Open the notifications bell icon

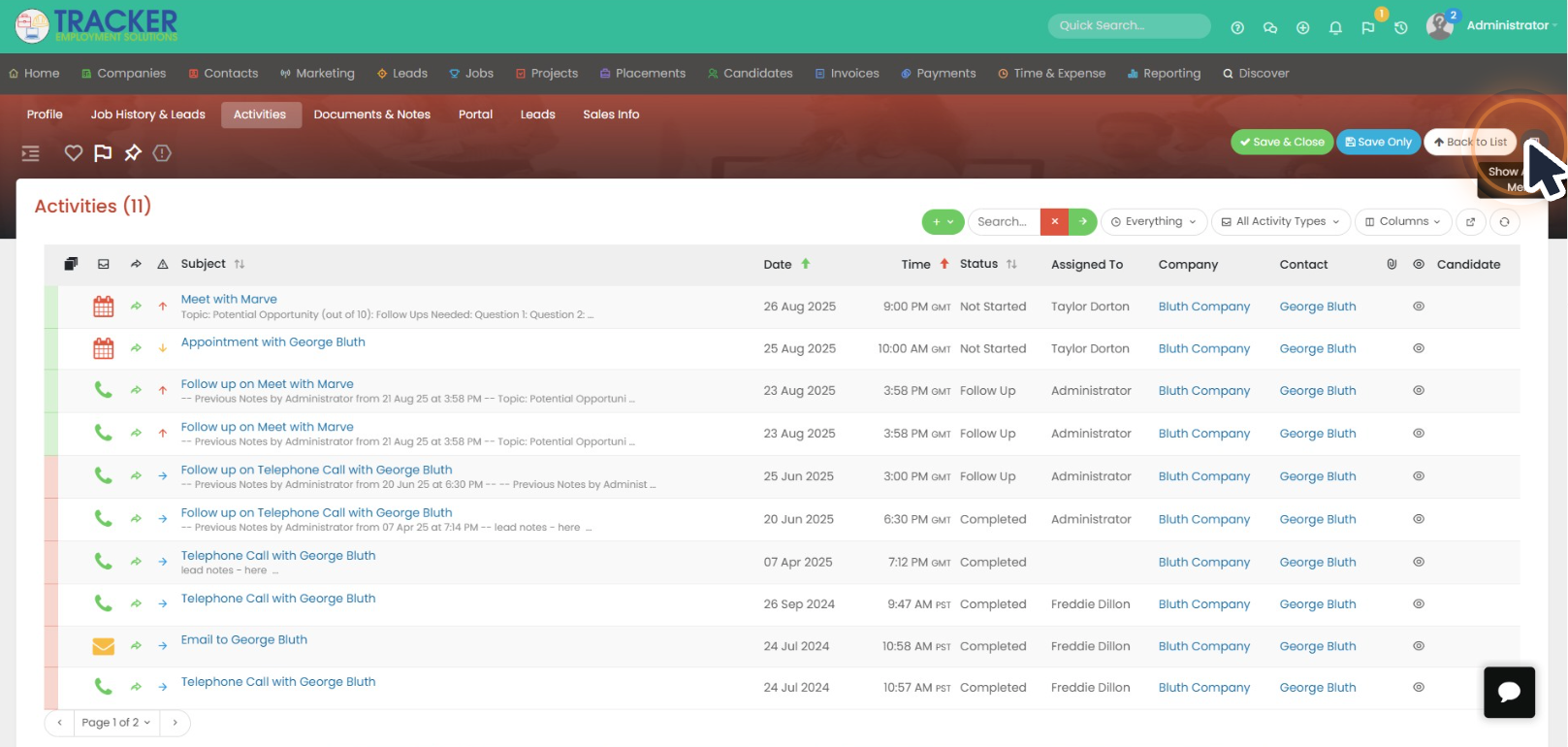(1335, 28)
